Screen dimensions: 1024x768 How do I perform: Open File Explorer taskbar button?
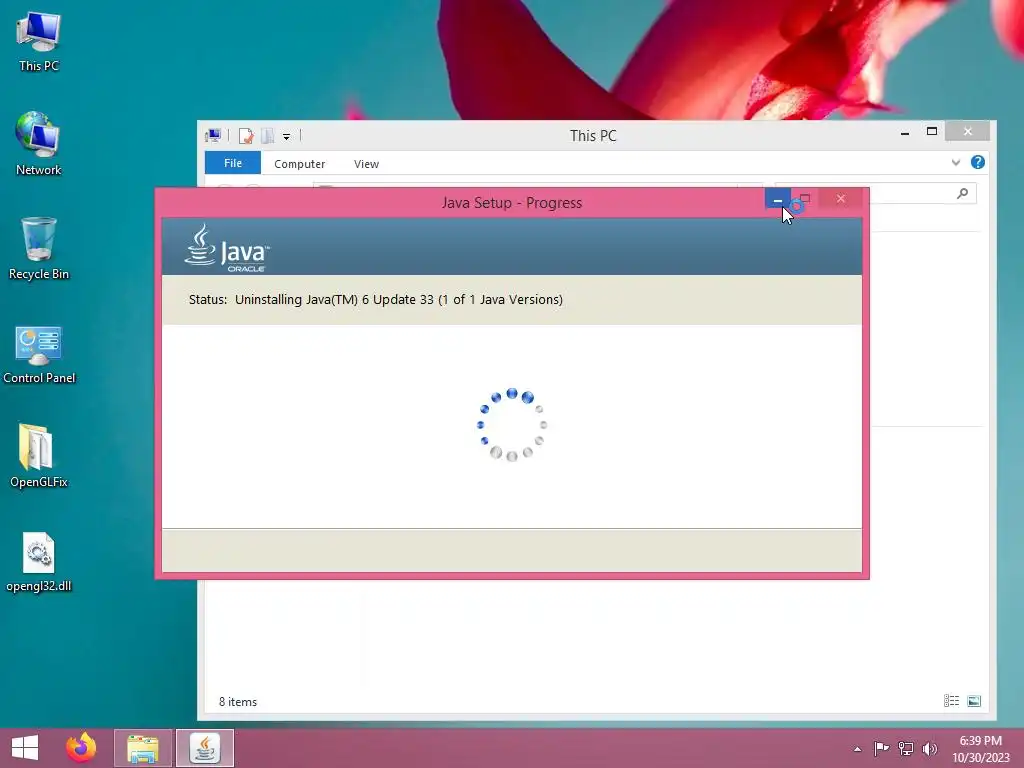point(143,748)
